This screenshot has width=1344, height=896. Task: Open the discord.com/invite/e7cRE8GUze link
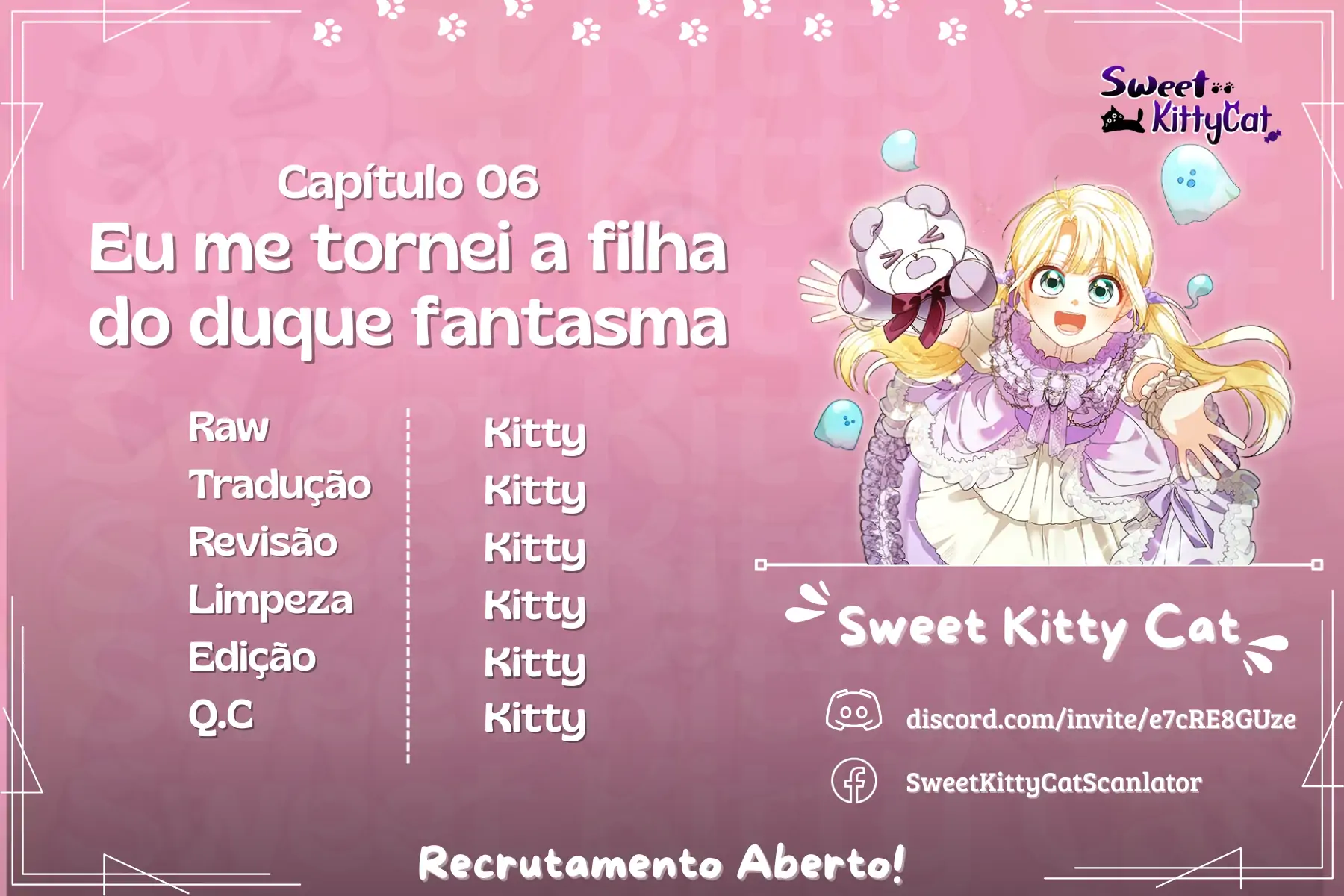(1101, 719)
